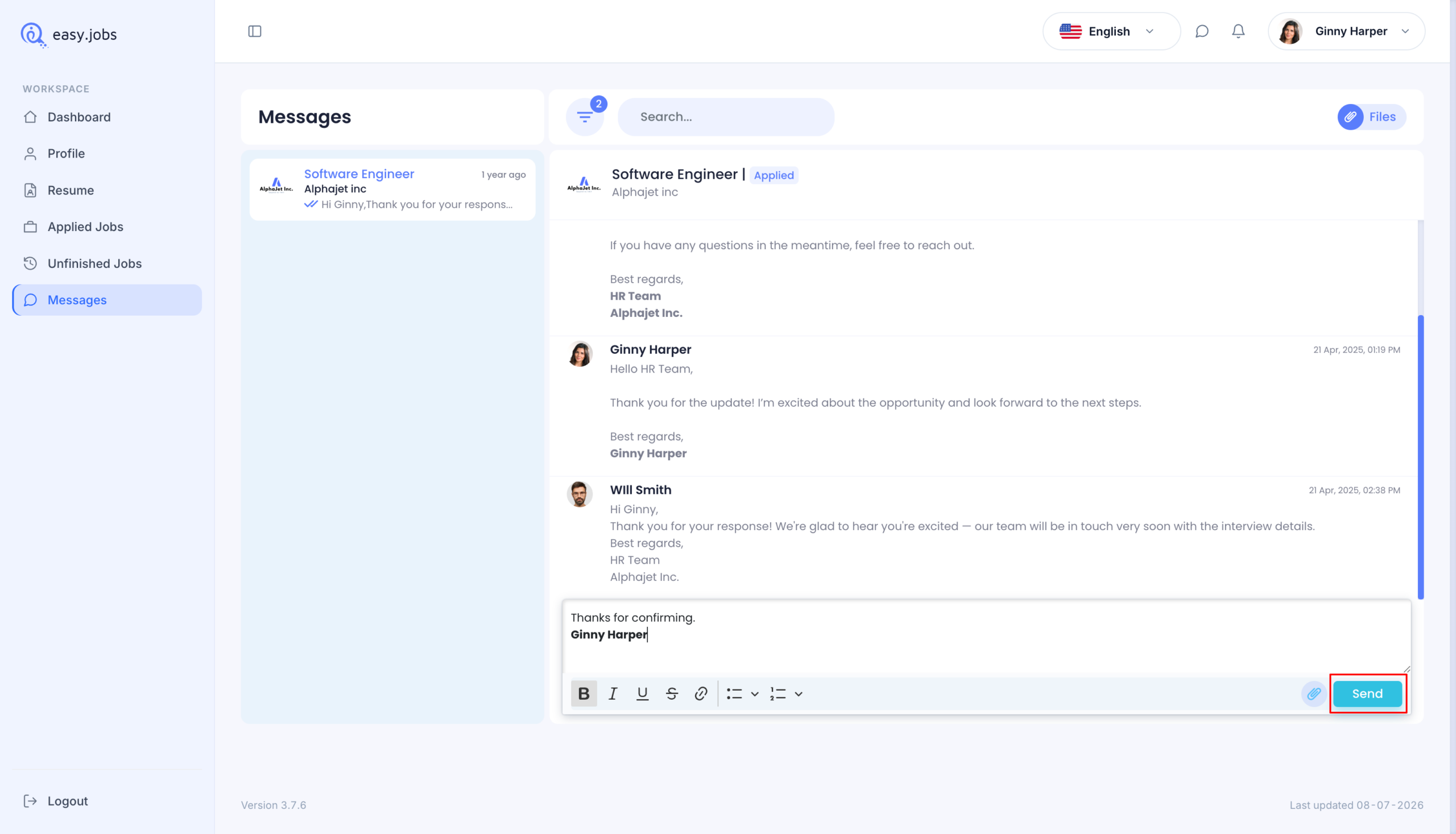Open the notifications bell
This screenshot has height=834, width=1456.
click(x=1238, y=31)
